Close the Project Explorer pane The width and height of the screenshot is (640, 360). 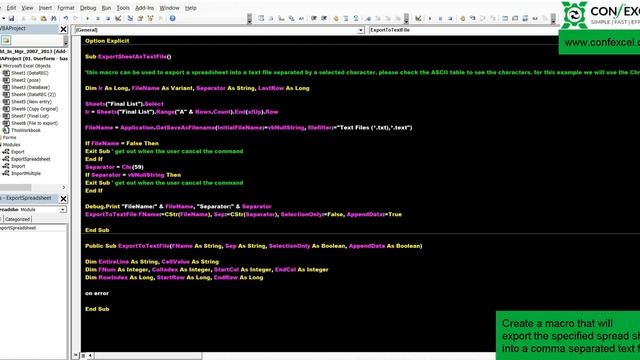pyautogui.click(x=63, y=29)
